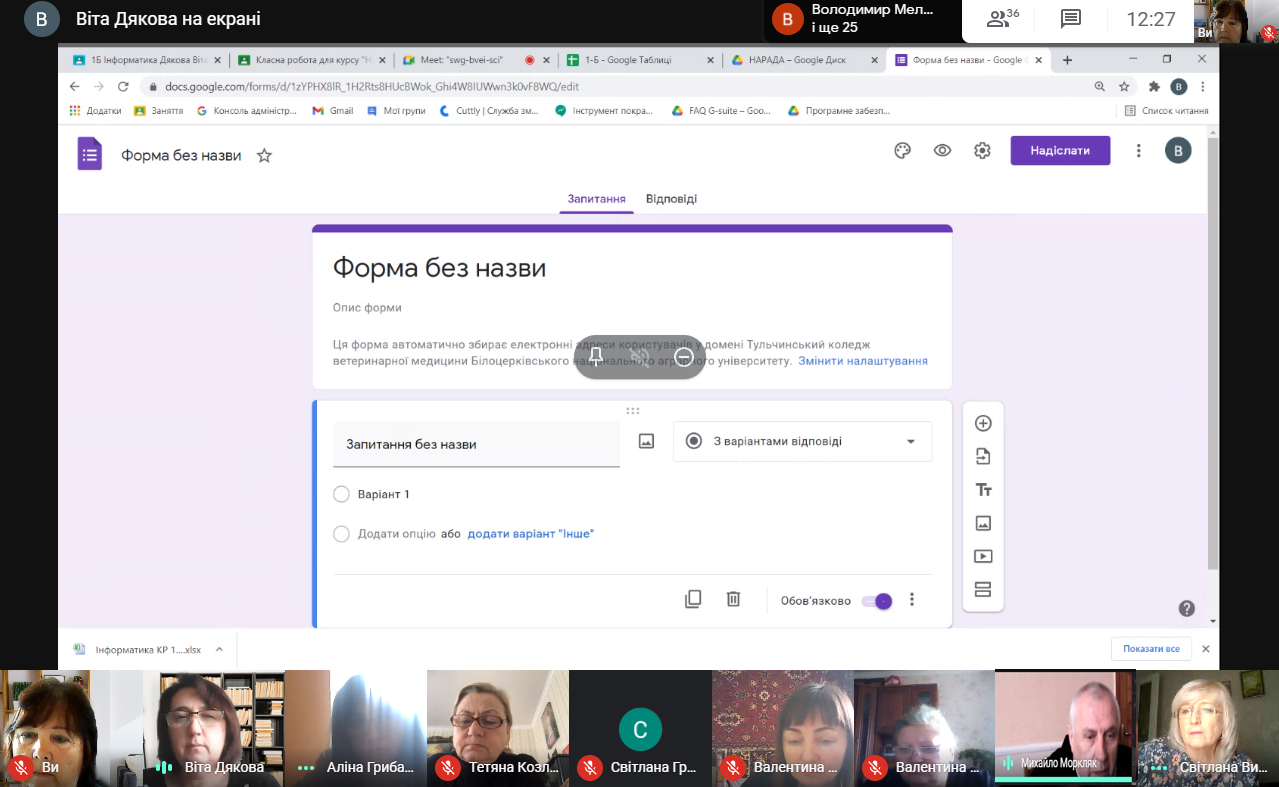The height and width of the screenshot is (787, 1279).
Task: Add a new question with plus icon
Action: (983, 423)
